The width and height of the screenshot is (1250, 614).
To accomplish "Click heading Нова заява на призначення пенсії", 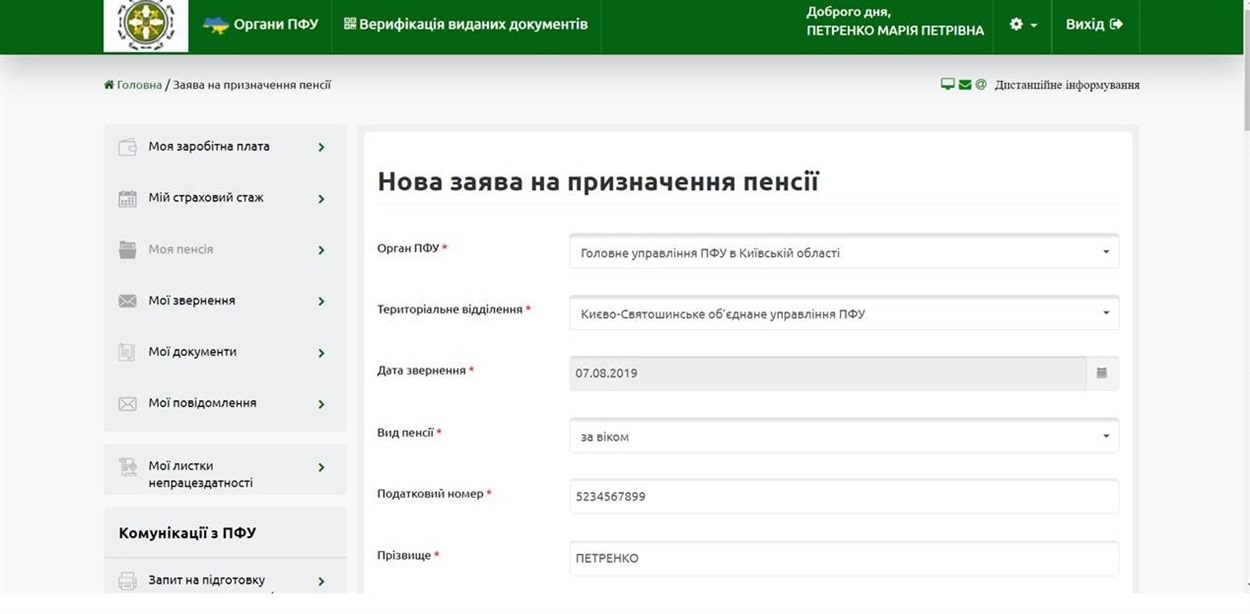I will pyautogui.click(x=598, y=181).
